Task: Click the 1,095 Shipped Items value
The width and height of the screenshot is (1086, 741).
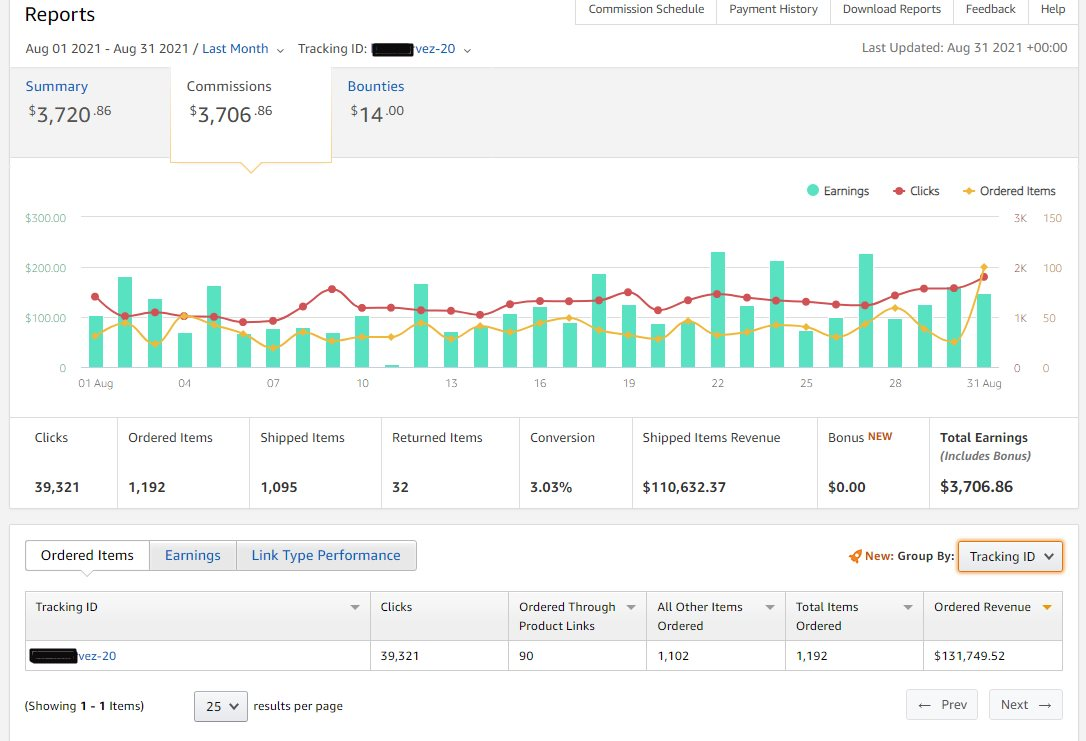Action: pyautogui.click(x=278, y=488)
